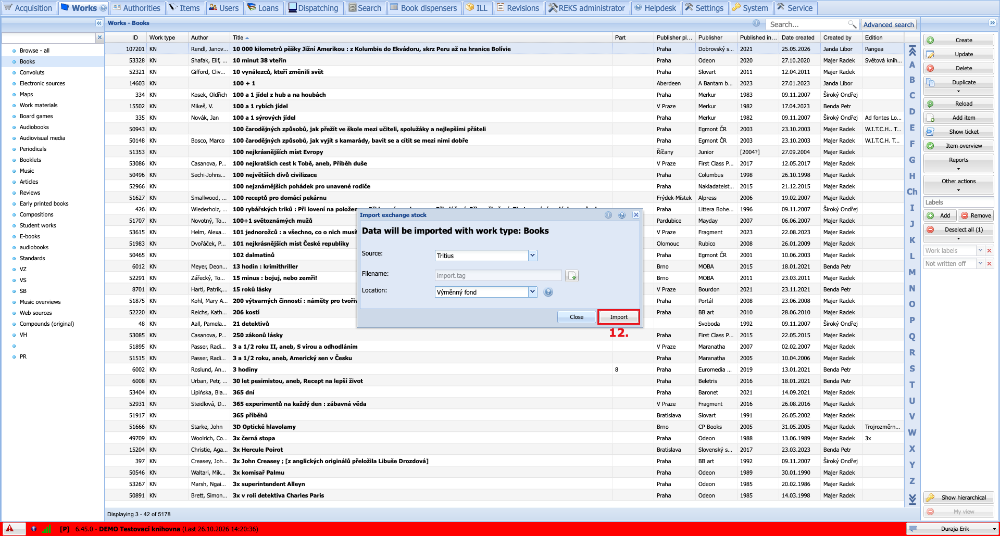
Task: Open the Authorities tab
Action: pos(137,8)
